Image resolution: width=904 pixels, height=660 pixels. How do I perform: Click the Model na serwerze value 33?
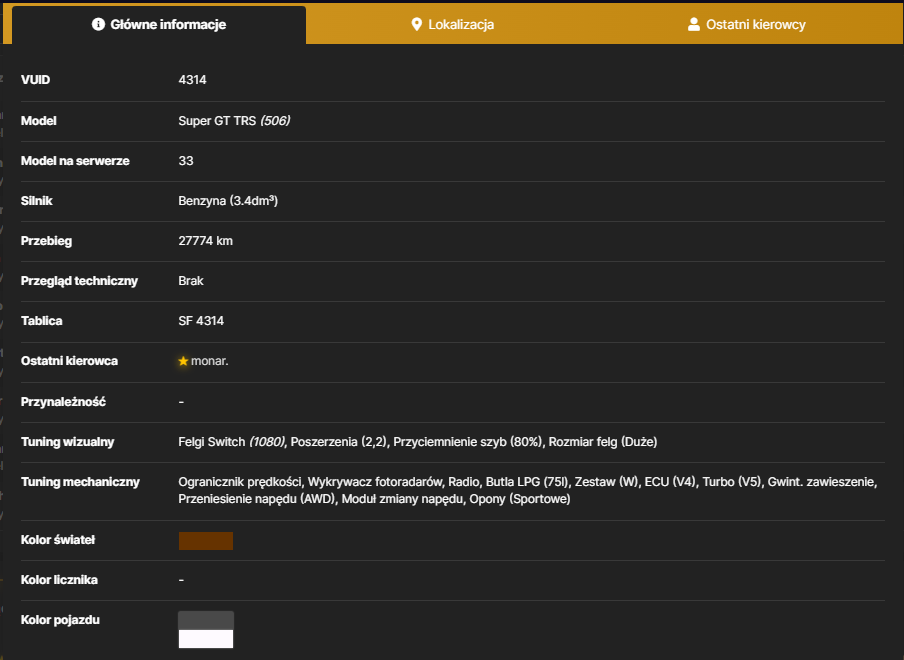(186, 161)
